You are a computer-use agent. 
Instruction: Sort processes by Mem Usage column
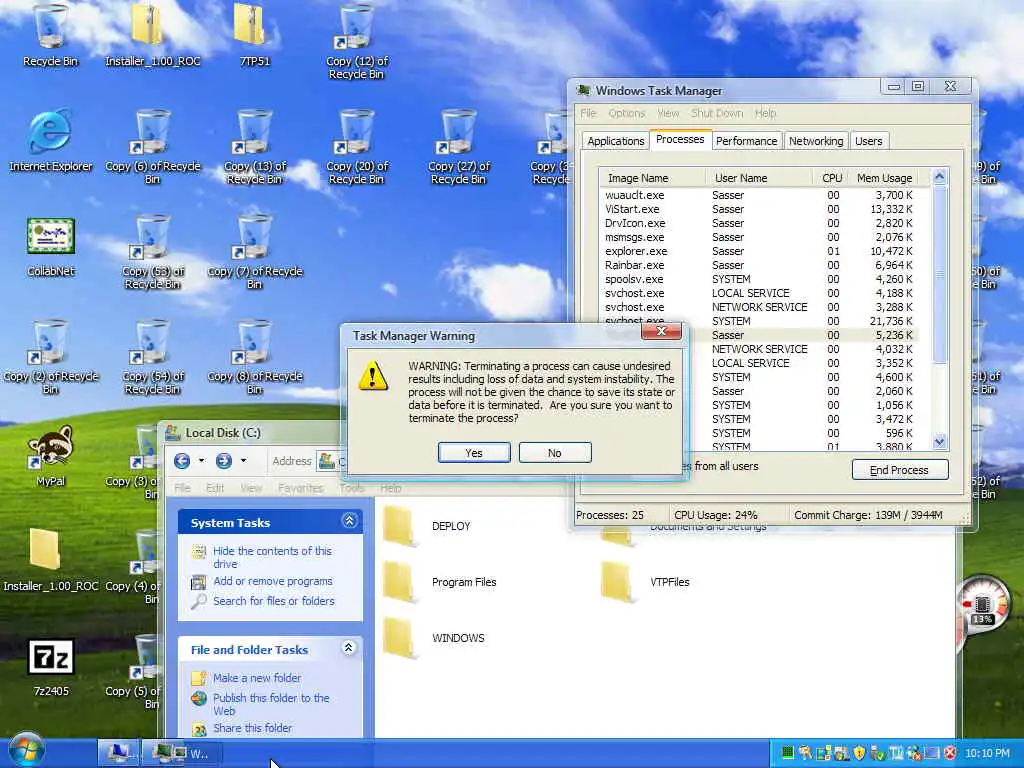[x=884, y=178]
